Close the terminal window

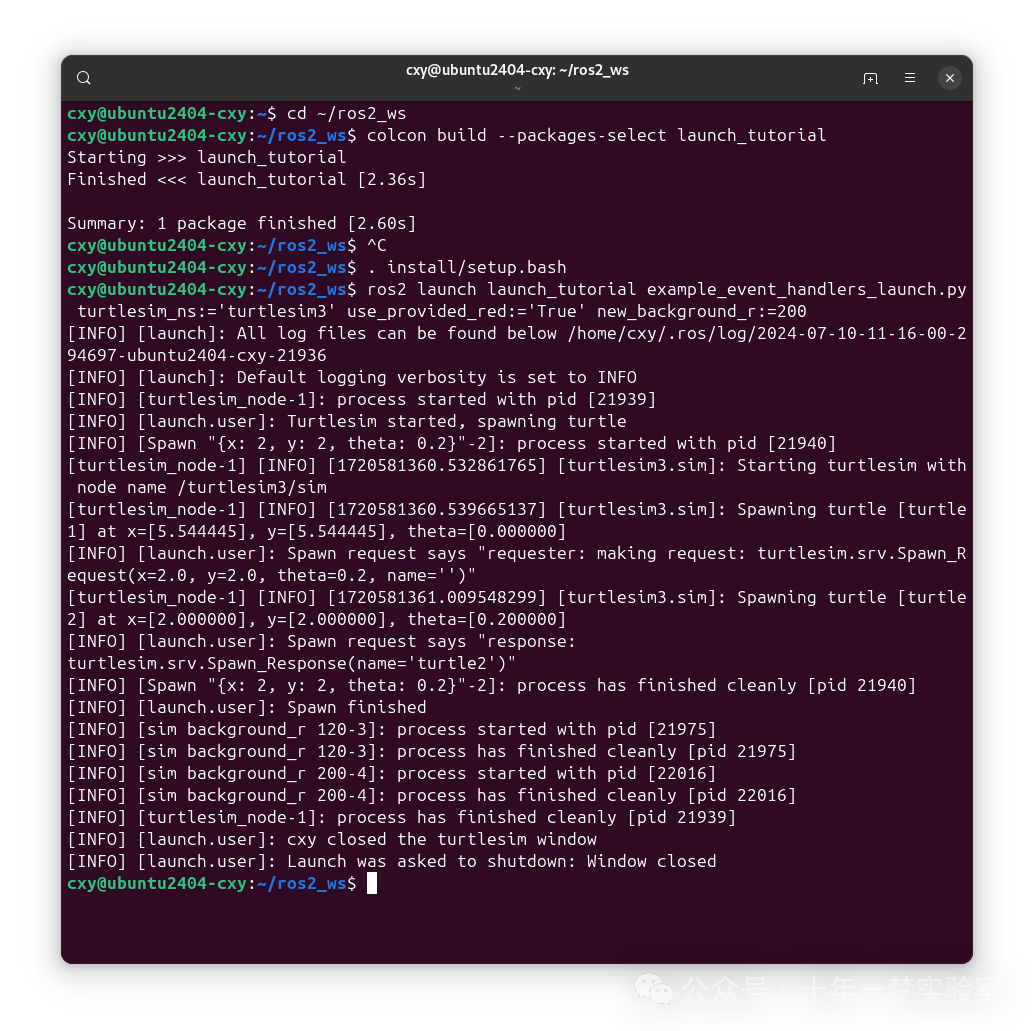pyautogui.click(x=949, y=77)
